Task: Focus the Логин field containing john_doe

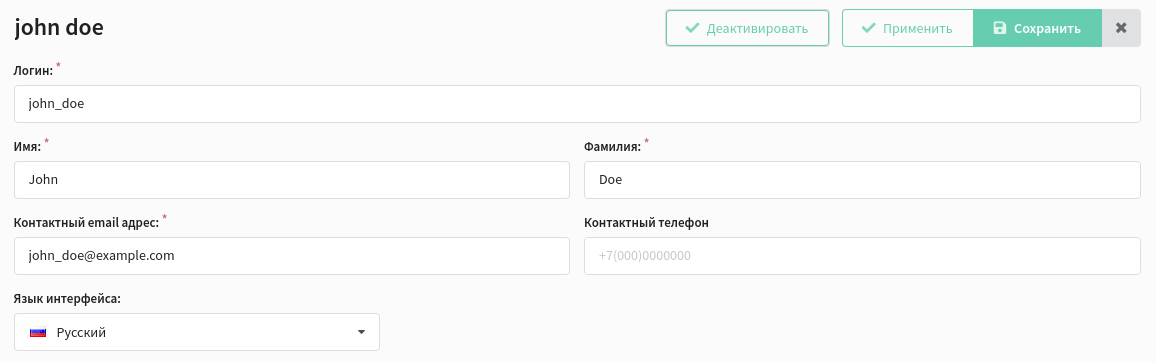Action: (x=577, y=104)
